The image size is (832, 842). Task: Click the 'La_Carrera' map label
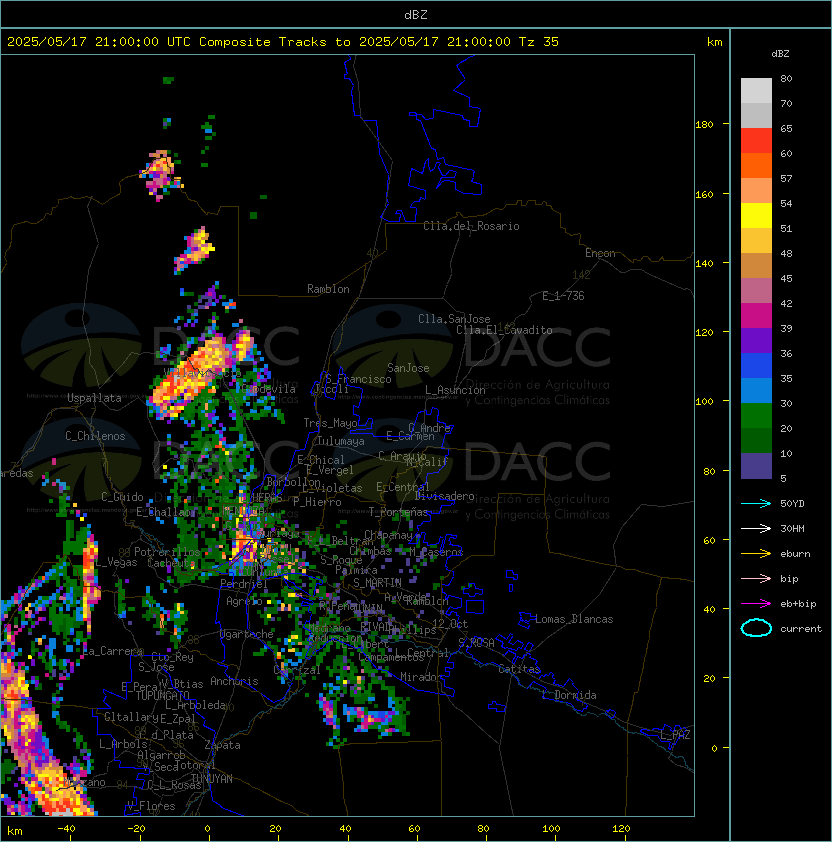(113, 651)
